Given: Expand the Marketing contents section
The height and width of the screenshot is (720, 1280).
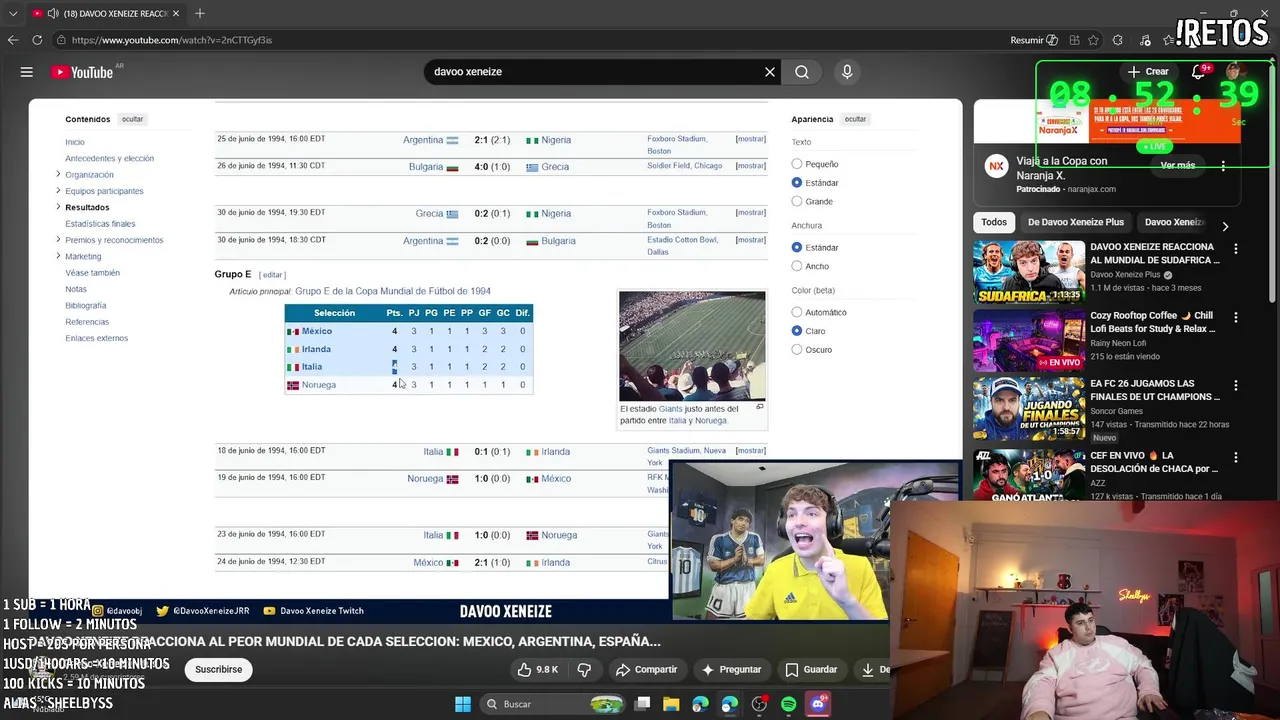Looking at the screenshot, I should 58,256.
